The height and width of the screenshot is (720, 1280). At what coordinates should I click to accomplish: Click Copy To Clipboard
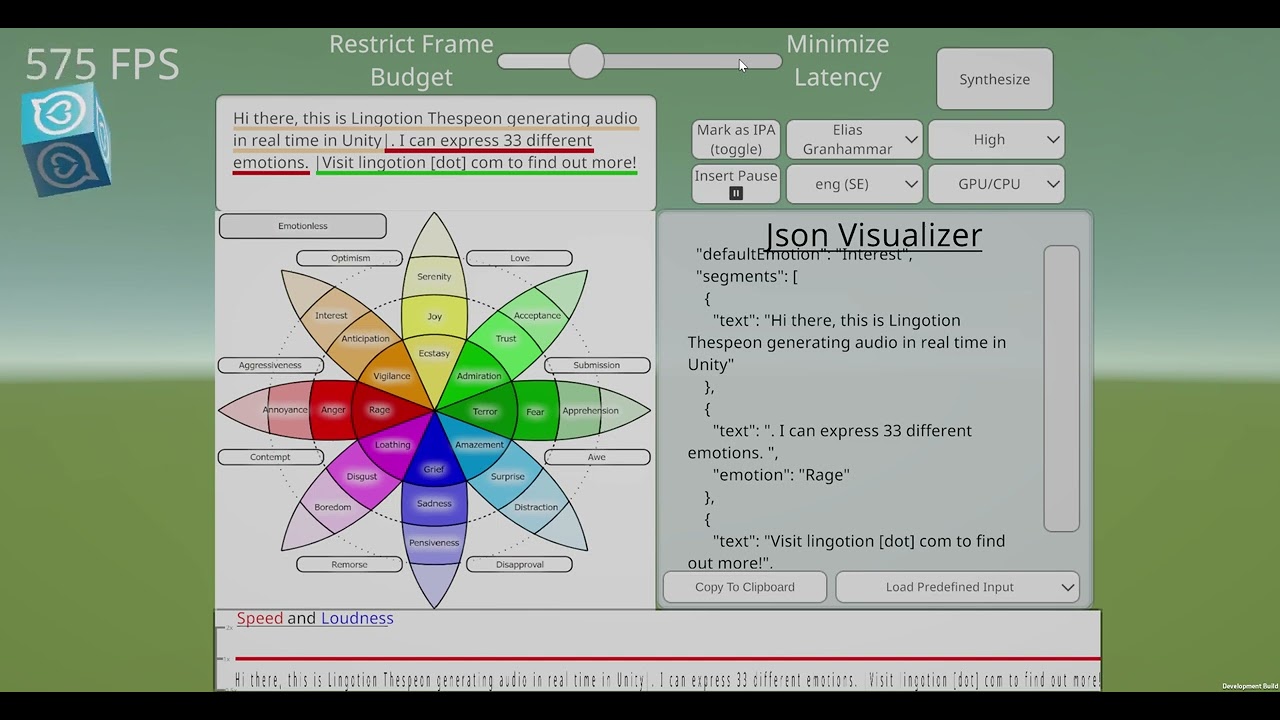click(744, 587)
